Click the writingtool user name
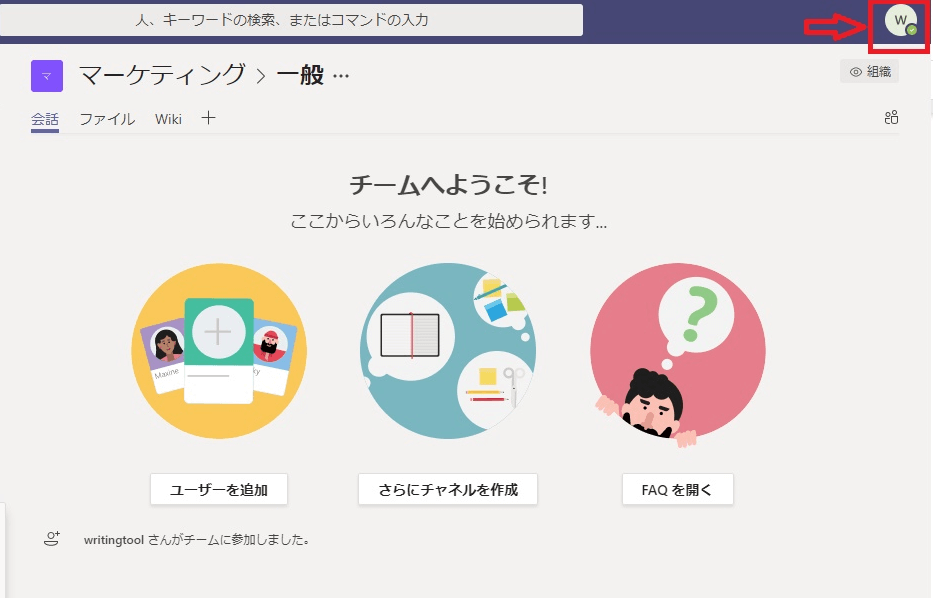Viewport: 933px width, 598px height. pos(114,540)
